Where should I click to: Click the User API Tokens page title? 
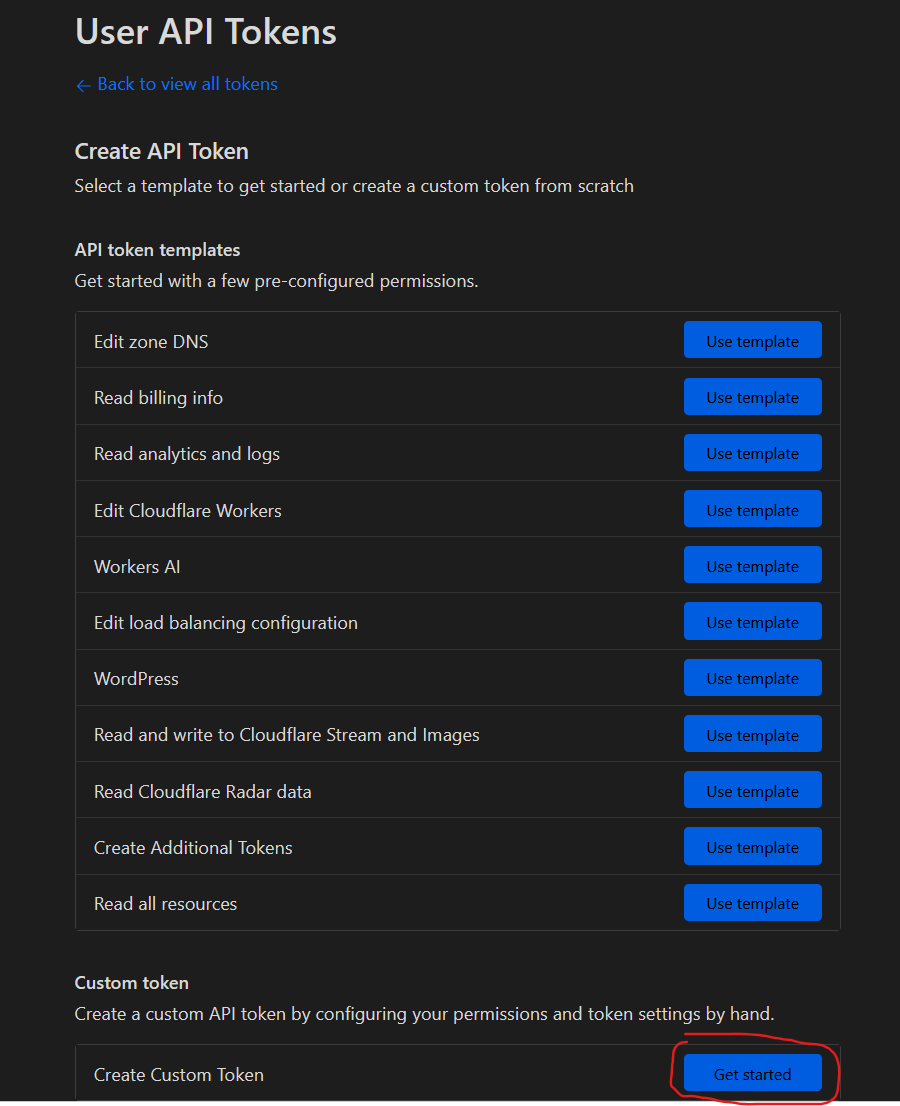coord(205,32)
